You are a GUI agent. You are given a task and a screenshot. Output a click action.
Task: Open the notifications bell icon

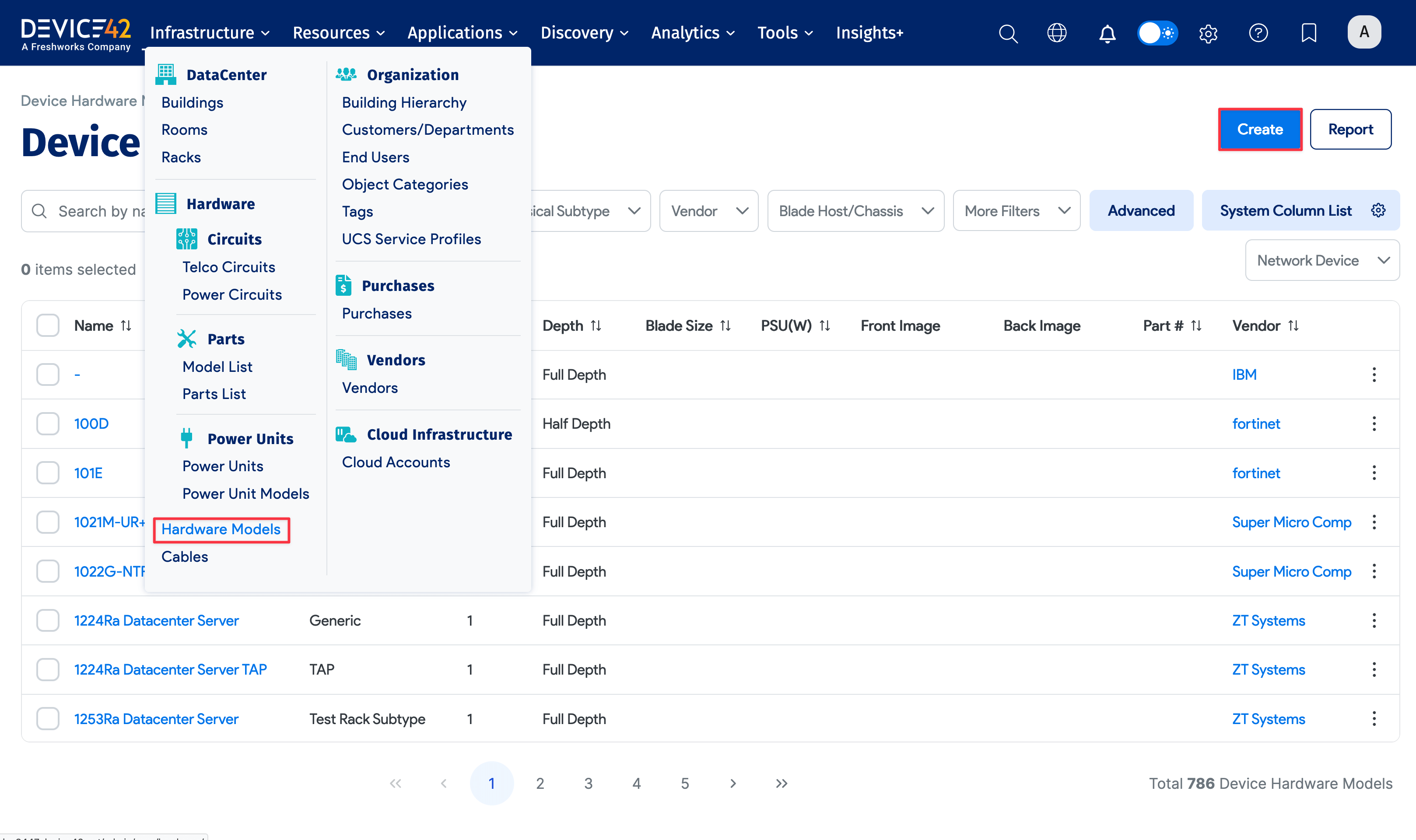tap(1107, 33)
